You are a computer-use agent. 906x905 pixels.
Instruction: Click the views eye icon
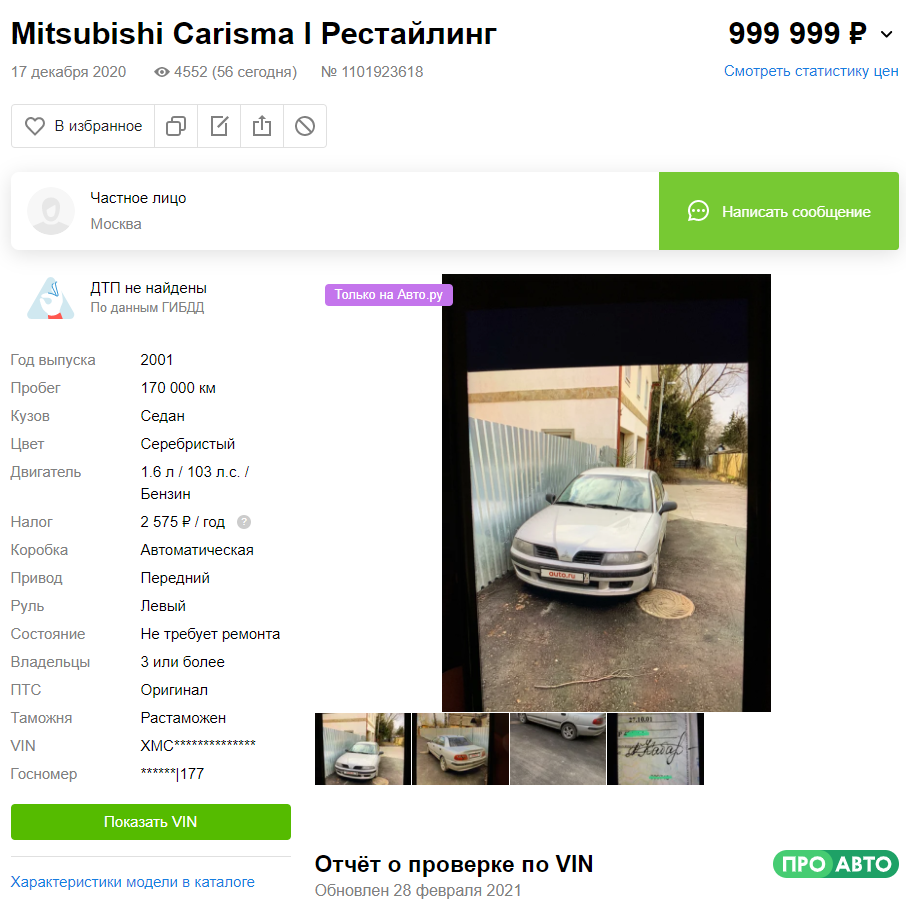(x=162, y=72)
